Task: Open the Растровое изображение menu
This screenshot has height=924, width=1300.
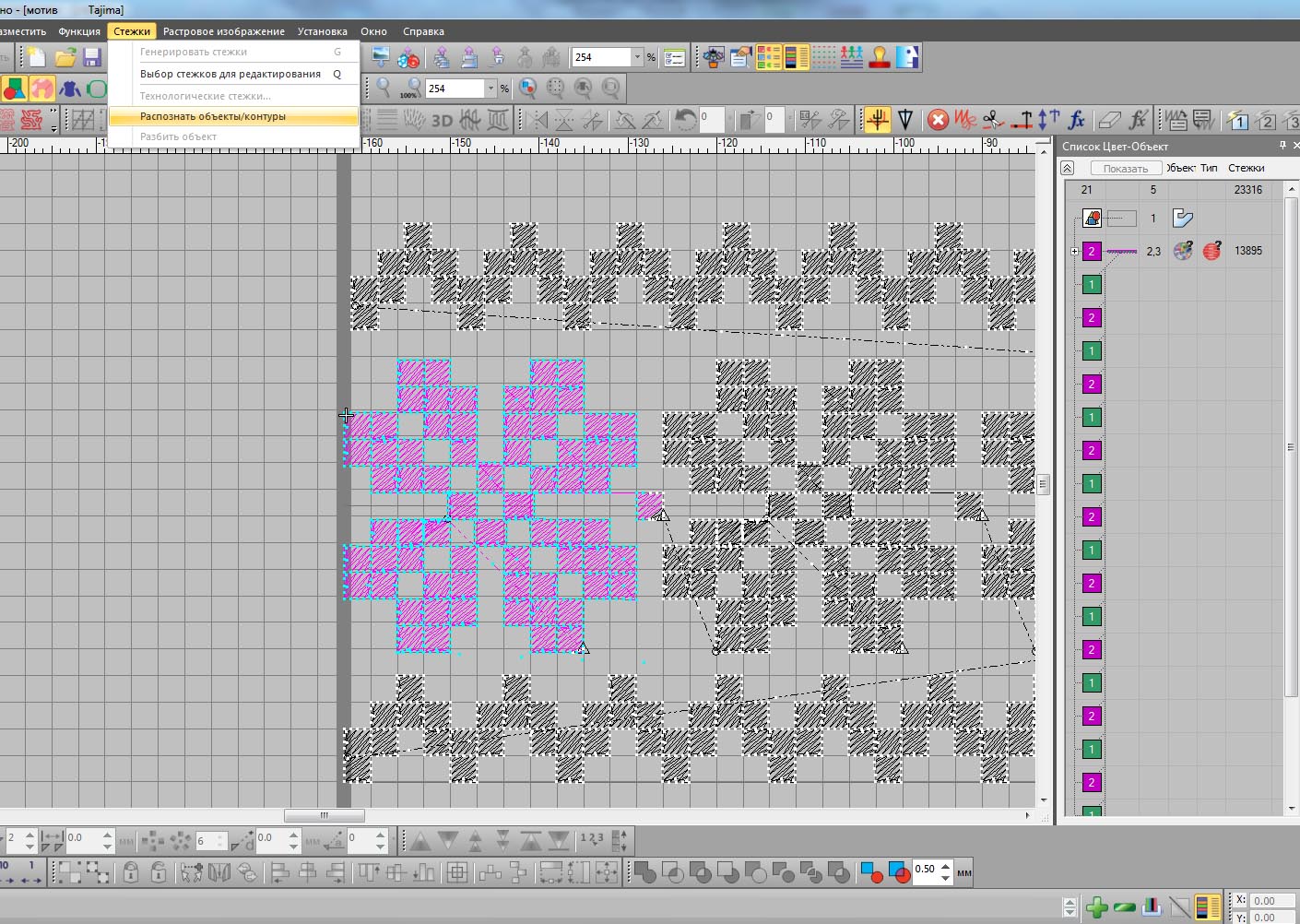Action: [x=223, y=31]
